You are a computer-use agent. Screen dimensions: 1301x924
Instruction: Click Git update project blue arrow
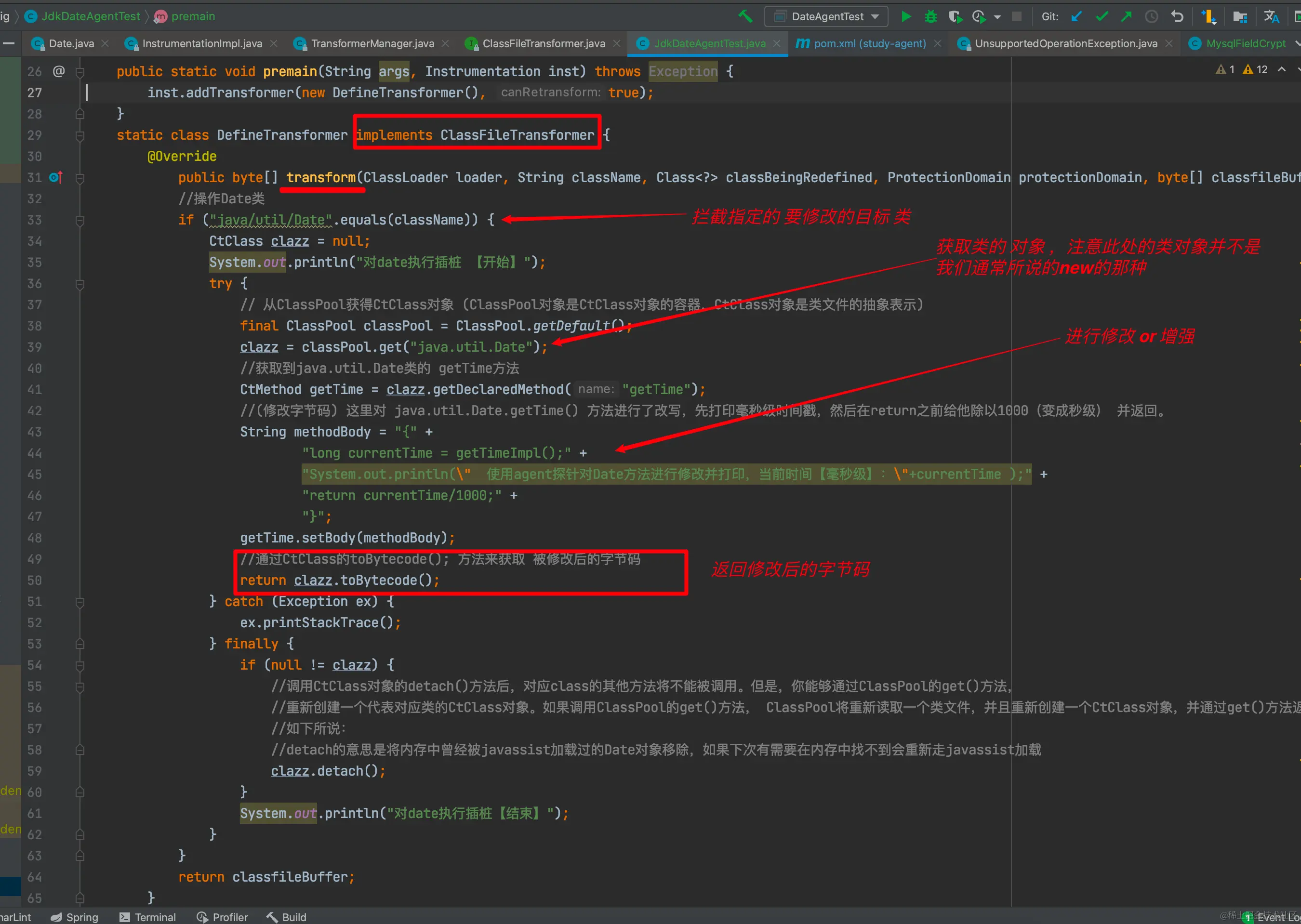click(x=1076, y=16)
